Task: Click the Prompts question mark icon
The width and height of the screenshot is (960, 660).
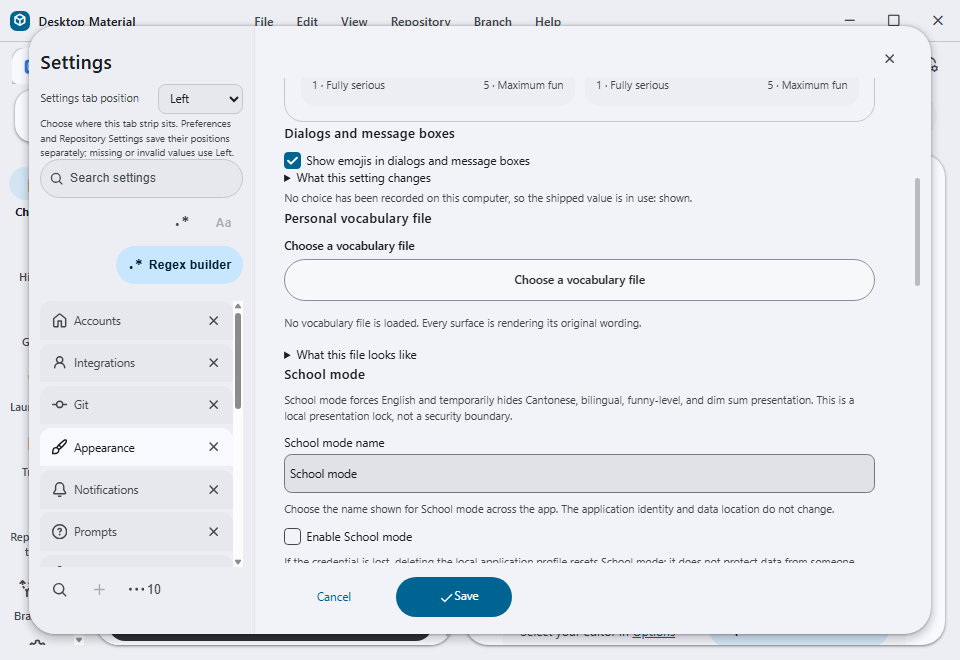Action: [59, 531]
